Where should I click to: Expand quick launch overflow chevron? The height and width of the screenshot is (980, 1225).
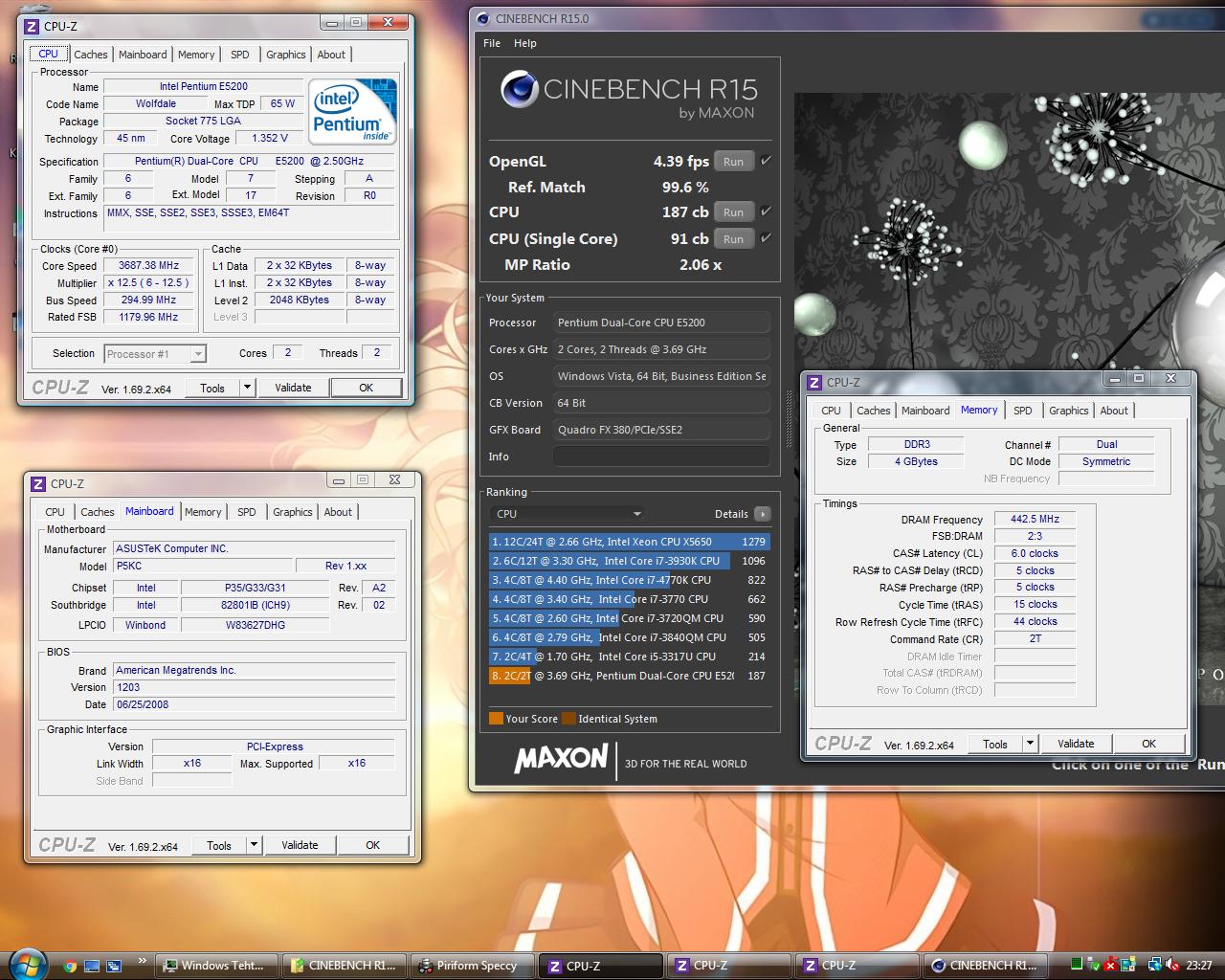tap(143, 961)
